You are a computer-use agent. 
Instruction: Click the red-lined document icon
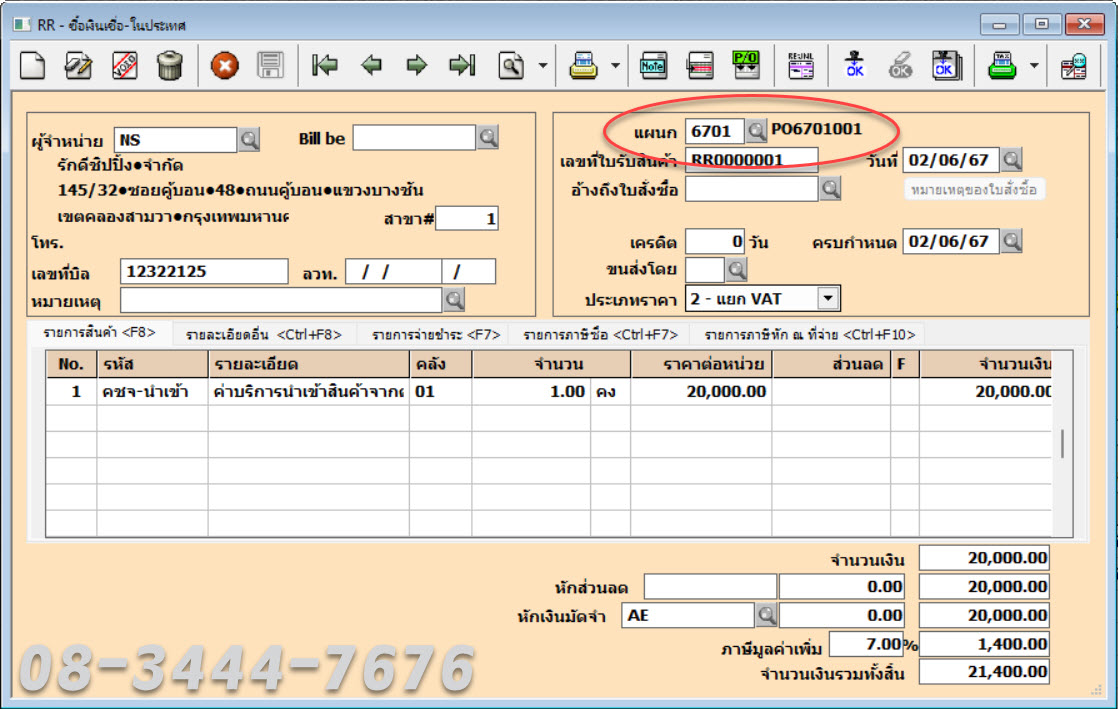700,66
